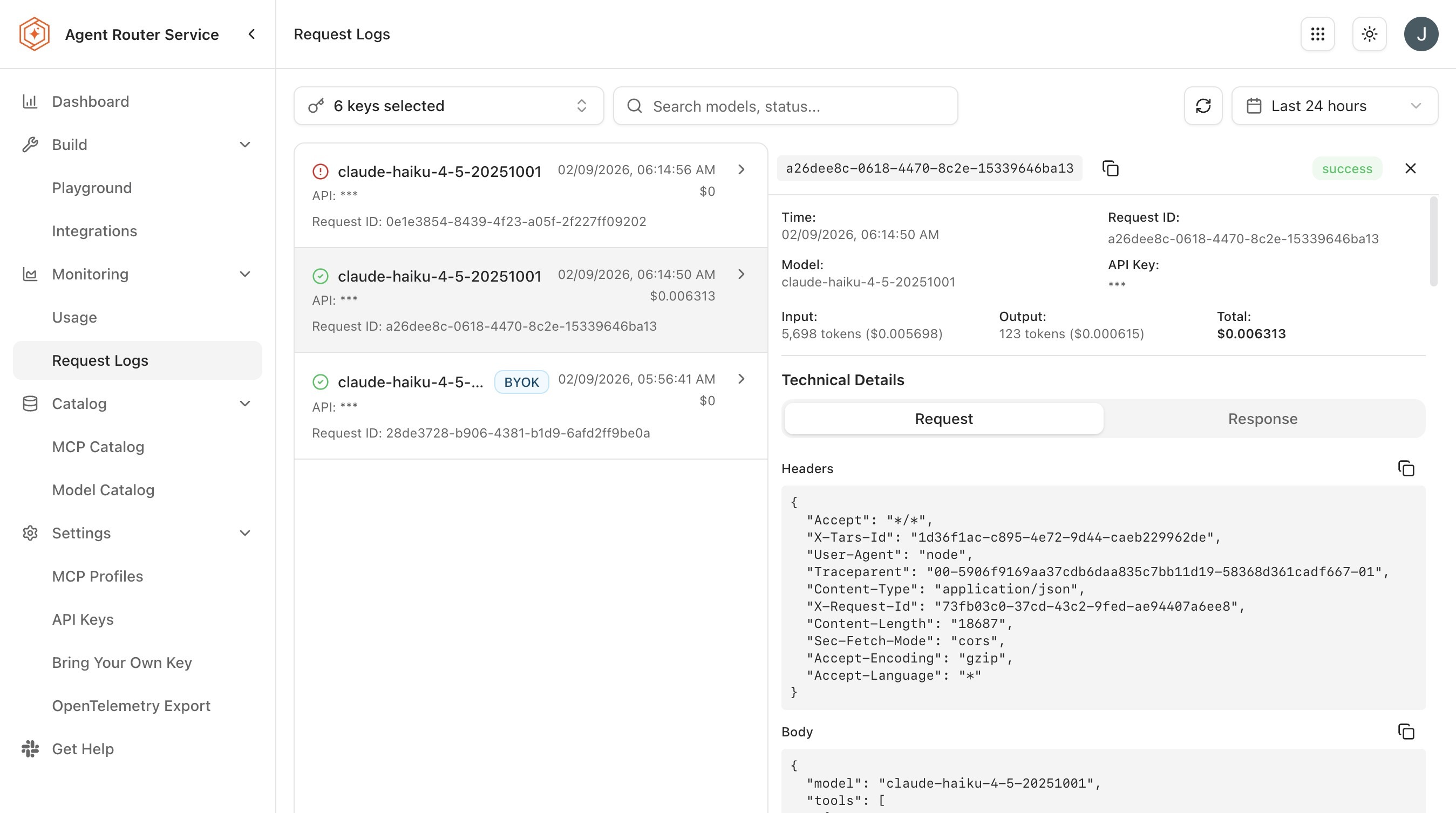Open API Keys in the sidebar
This screenshot has width=1456, height=813.
[83, 619]
